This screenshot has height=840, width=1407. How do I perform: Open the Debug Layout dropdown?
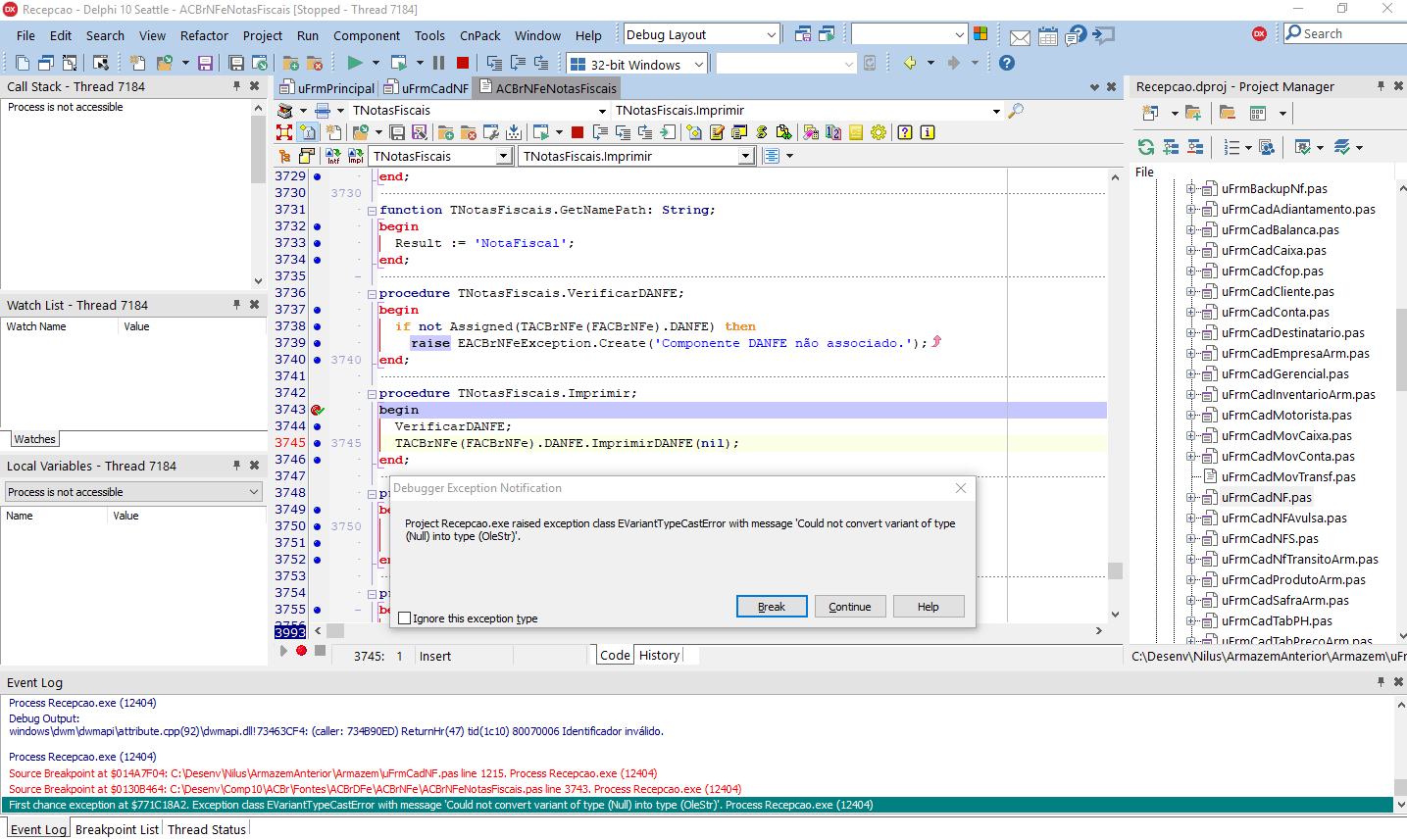coord(771,34)
